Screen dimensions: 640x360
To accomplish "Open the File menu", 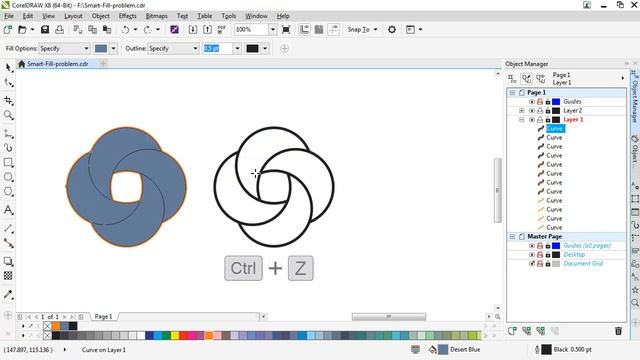I will pos(9,16).
